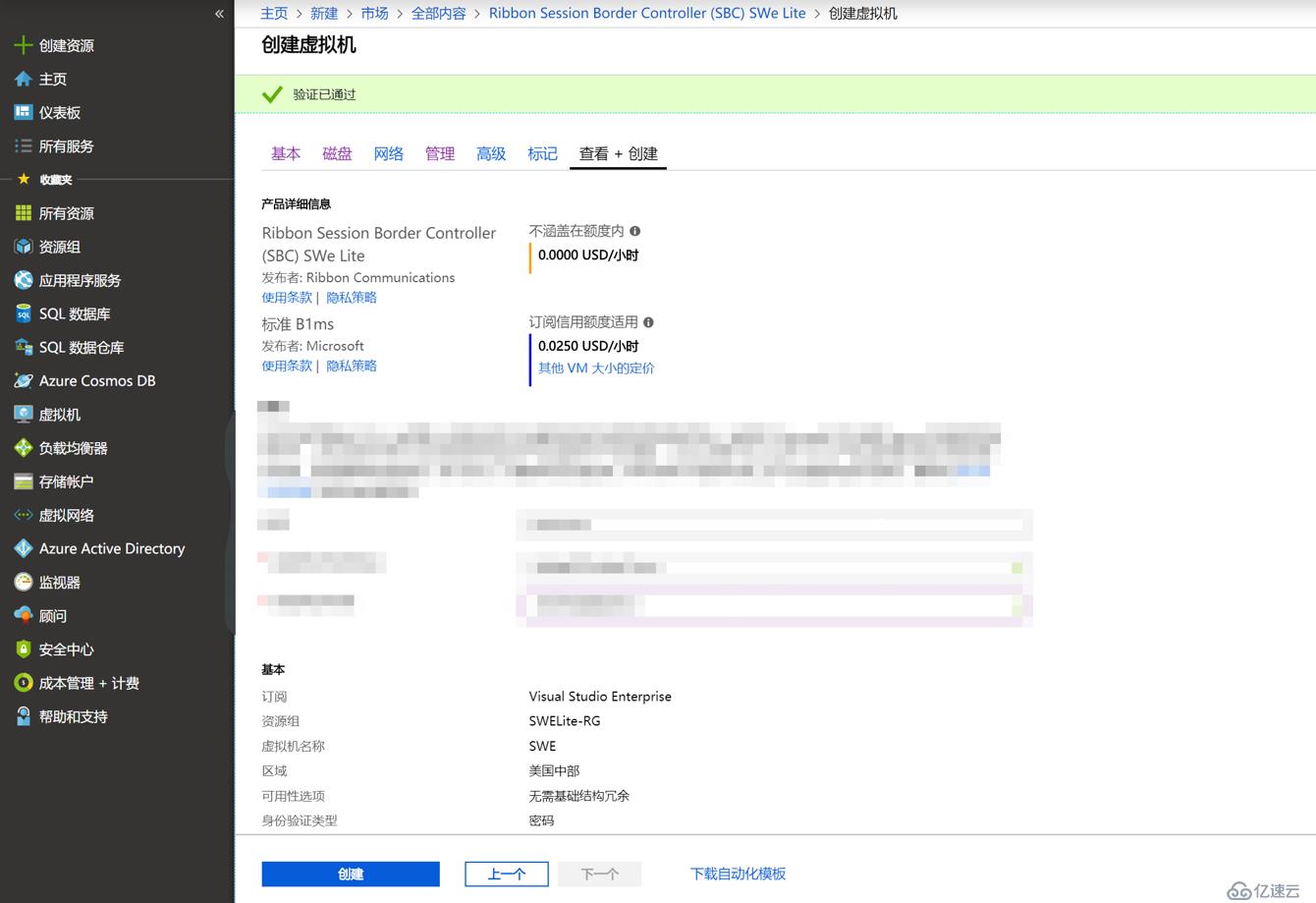This screenshot has width=1316, height=903.
Task: Click 创建资源 text in sidebar
Action: pos(67,45)
